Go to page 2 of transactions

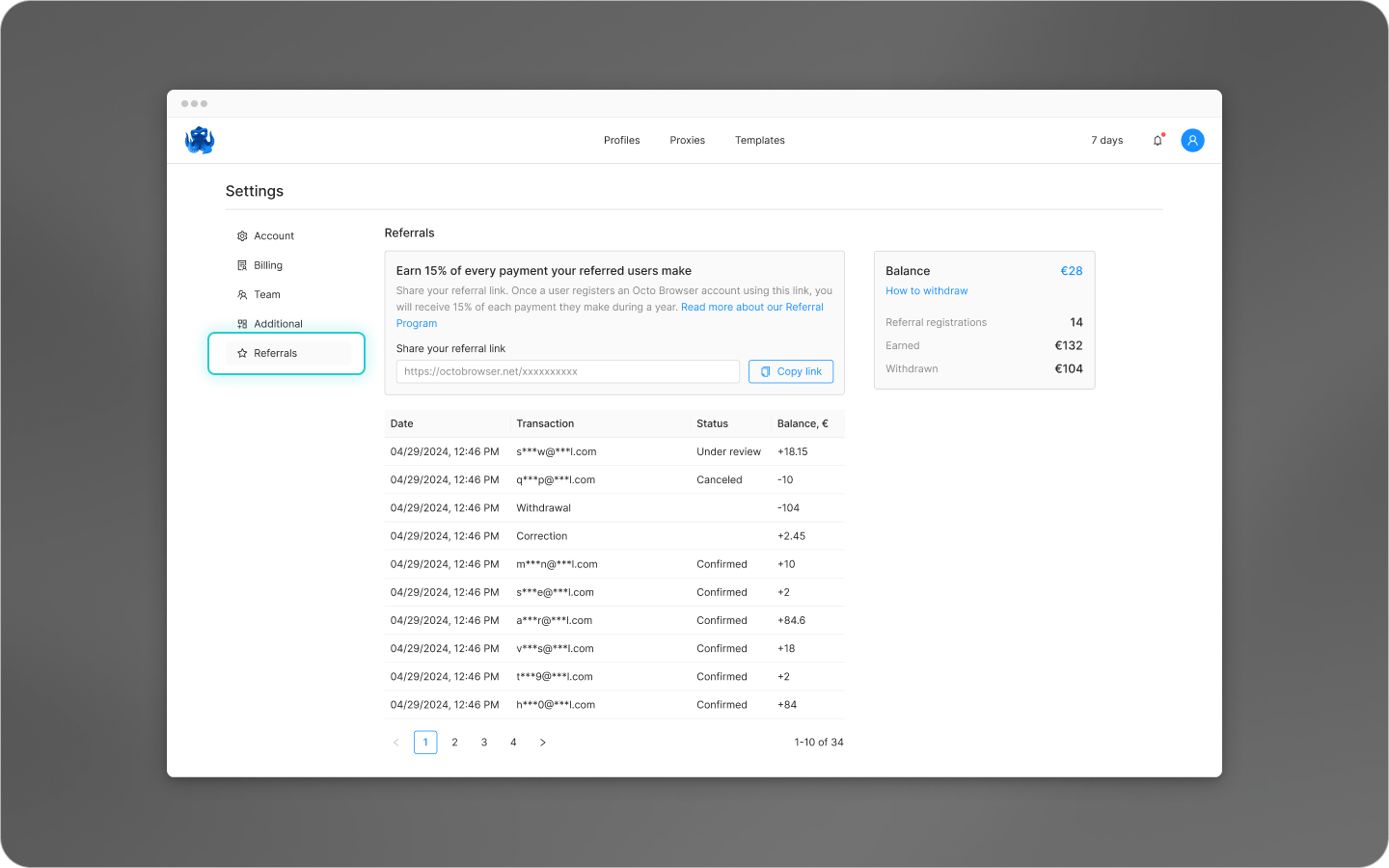point(454,742)
